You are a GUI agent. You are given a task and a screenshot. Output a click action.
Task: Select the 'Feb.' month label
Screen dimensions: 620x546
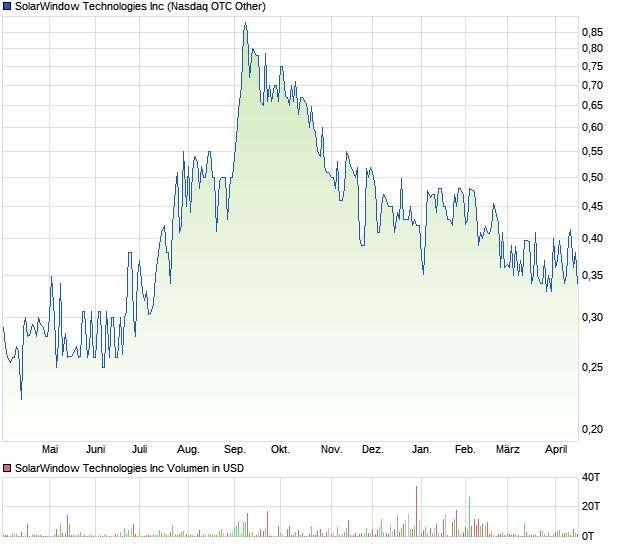(465, 450)
